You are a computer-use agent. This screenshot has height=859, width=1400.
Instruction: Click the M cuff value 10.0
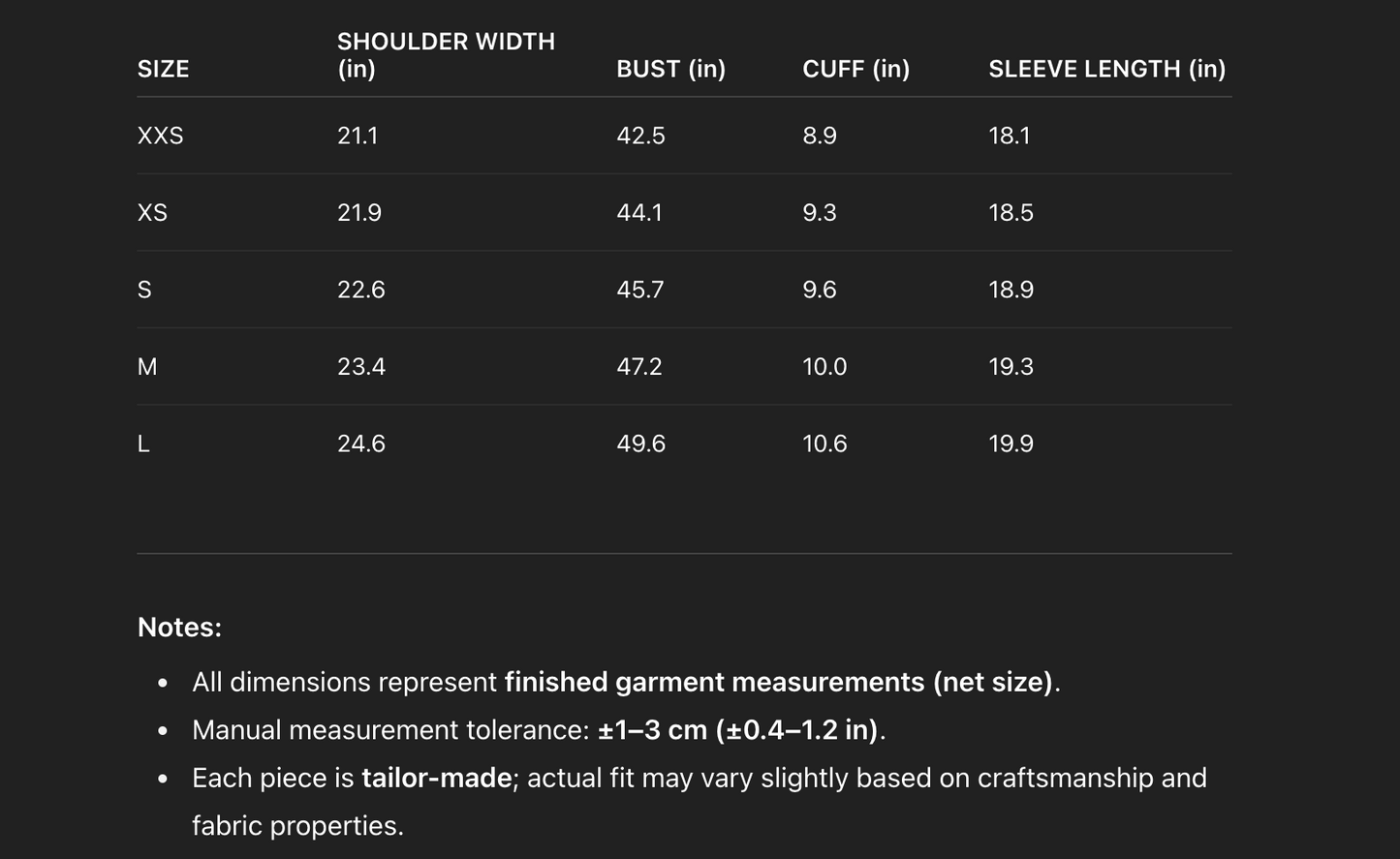point(824,366)
